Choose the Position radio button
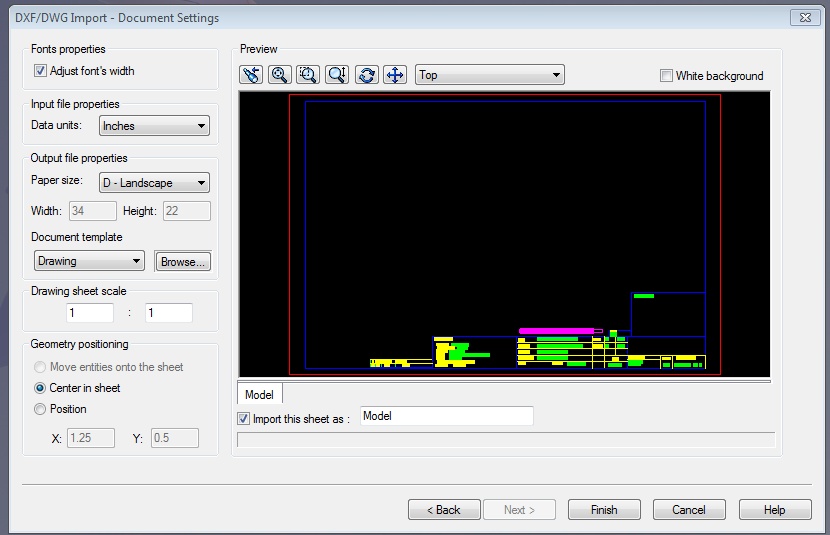The width and height of the screenshot is (830, 535). point(40,409)
